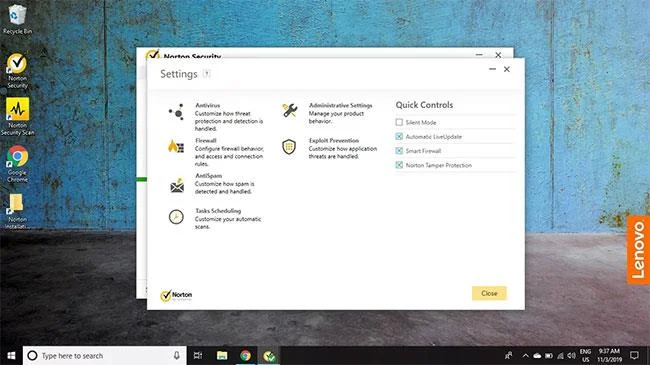Close the Norton Security window behind
This screenshot has height=365, width=650.
[x=498, y=54]
